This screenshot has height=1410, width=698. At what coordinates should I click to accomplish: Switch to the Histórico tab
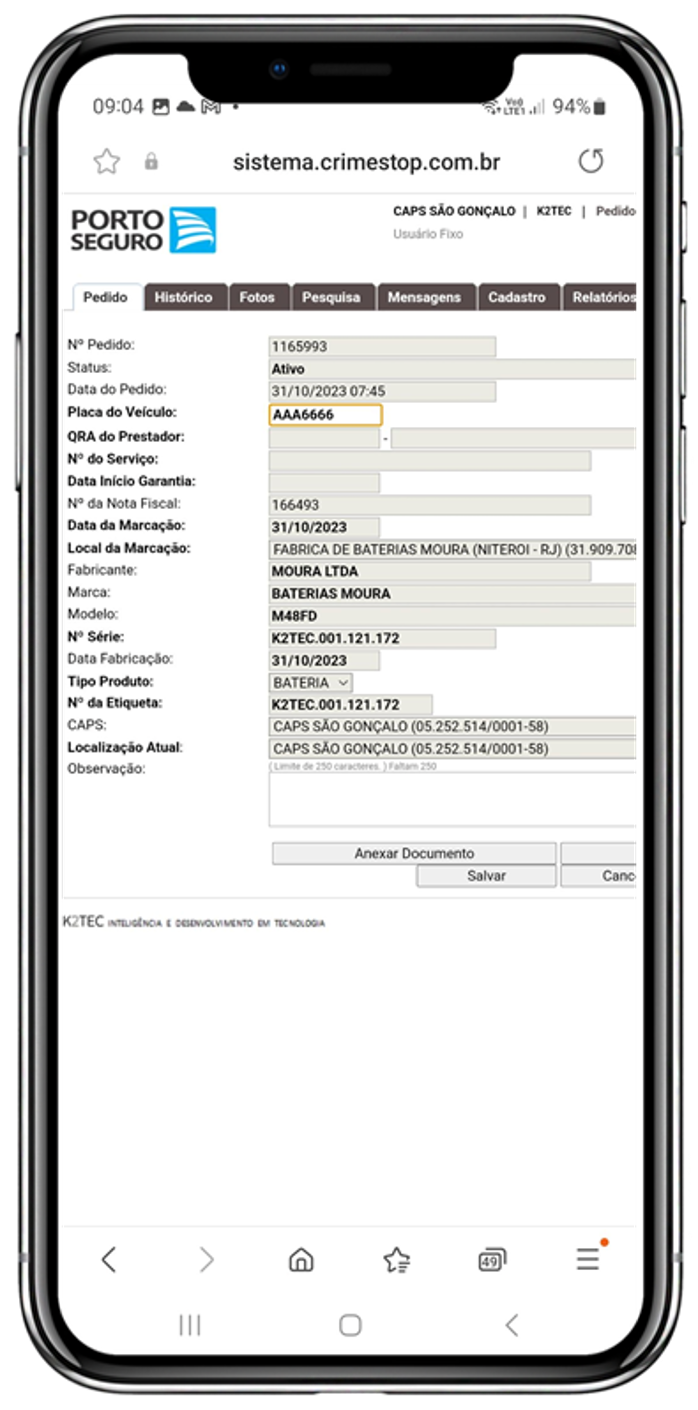coord(183,297)
